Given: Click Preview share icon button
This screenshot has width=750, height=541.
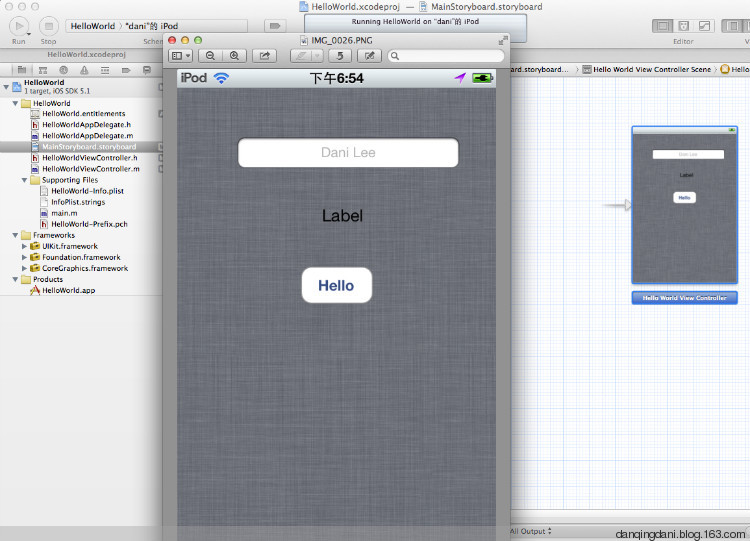Looking at the screenshot, I should (x=265, y=56).
